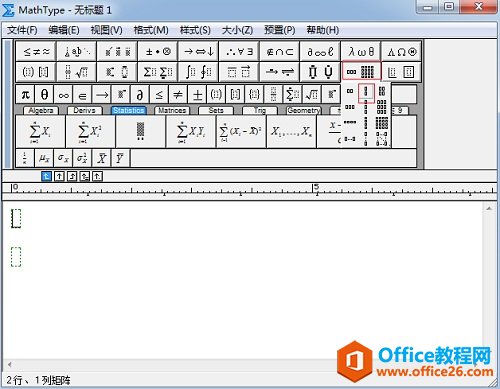Select 3x3 matrix template in popup
Screen dimensions: 500x389
pos(382,107)
